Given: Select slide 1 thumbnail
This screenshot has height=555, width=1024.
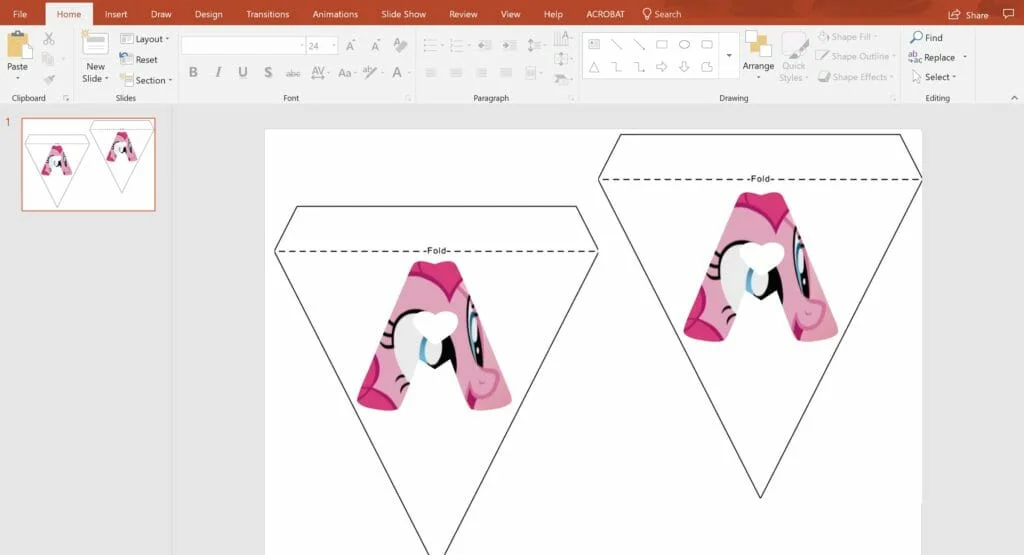Looking at the screenshot, I should 89,165.
